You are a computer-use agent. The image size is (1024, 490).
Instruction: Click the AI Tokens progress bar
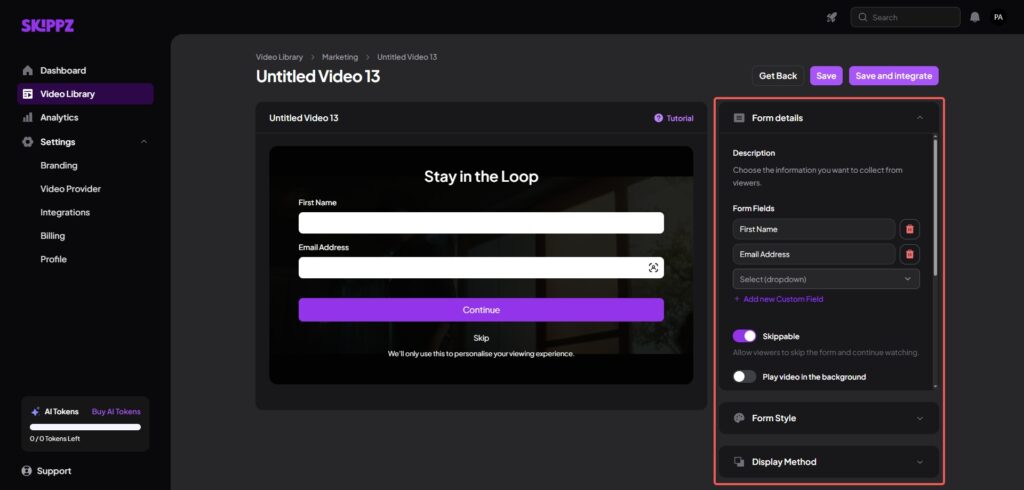[85, 426]
